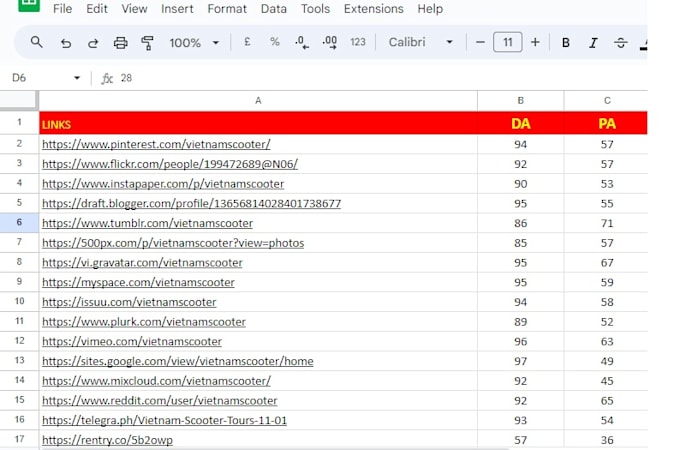Select the LINKS header cell
The width and height of the screenshot is (680, 450).
[x=258, y=123]
